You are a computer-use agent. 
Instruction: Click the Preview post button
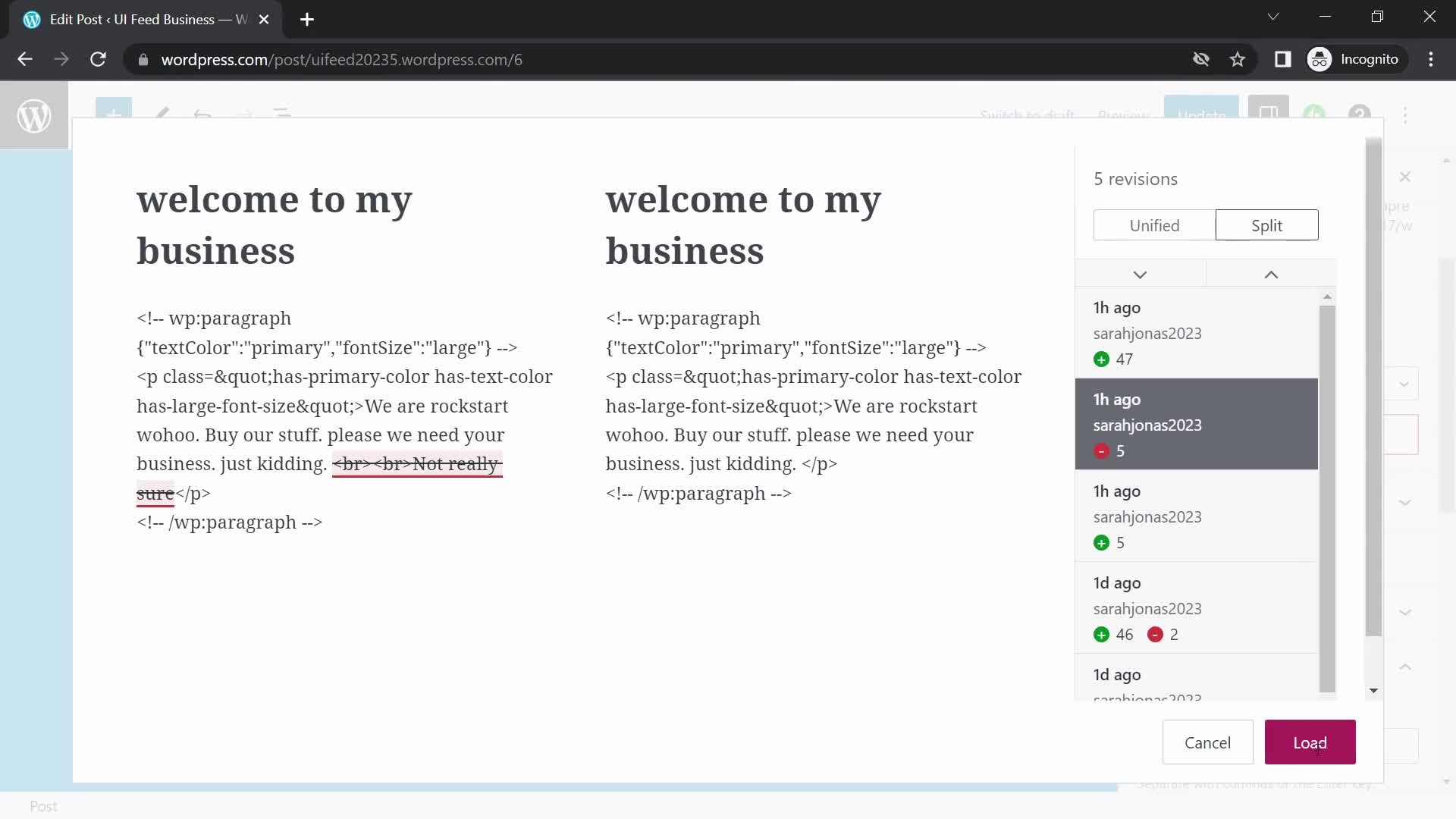1122,116
